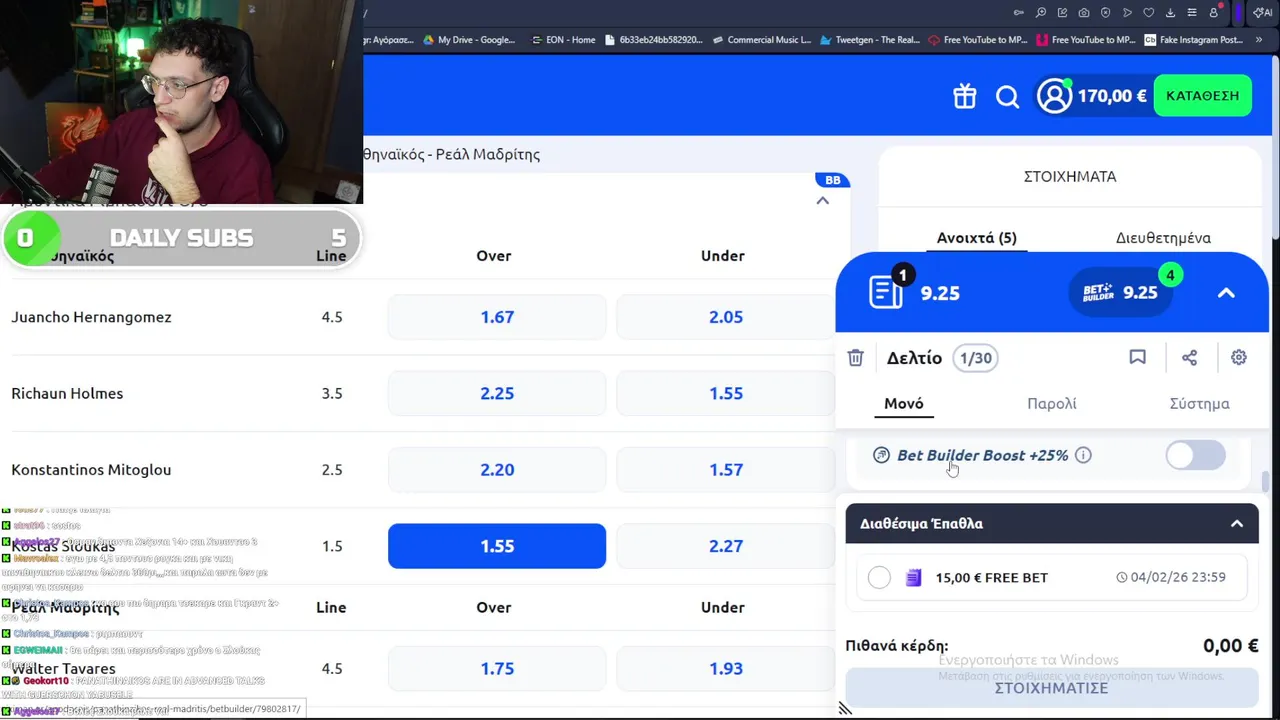This screenshot has height=720, width=1280.
Task: Pick Richaun Holmes Under 1.55
Action: 726,393
